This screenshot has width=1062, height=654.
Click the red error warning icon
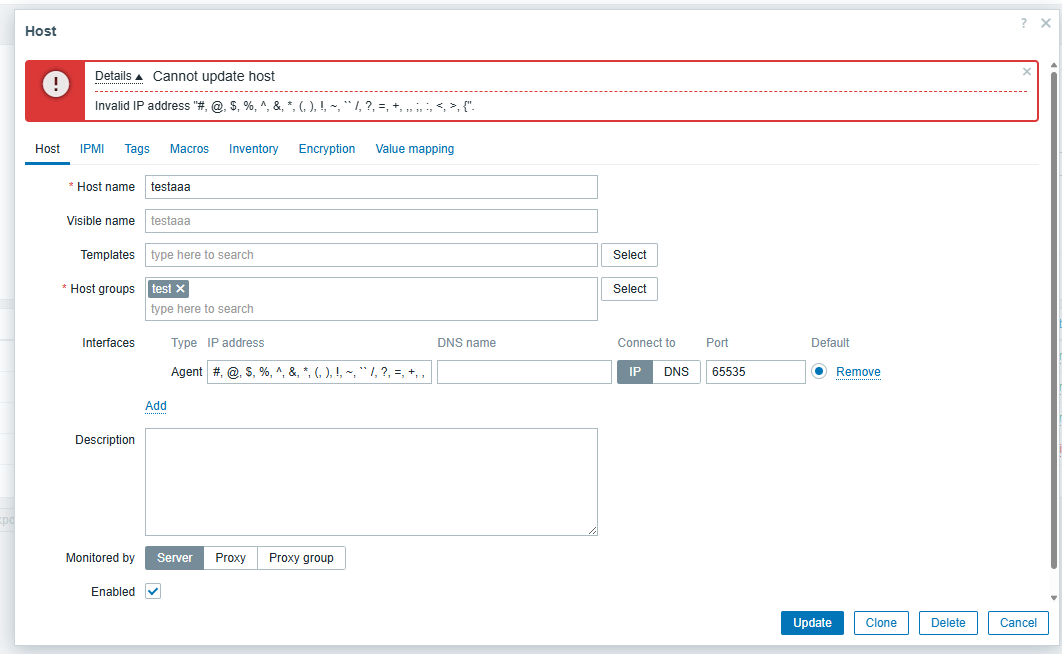(x=56, y=85)
